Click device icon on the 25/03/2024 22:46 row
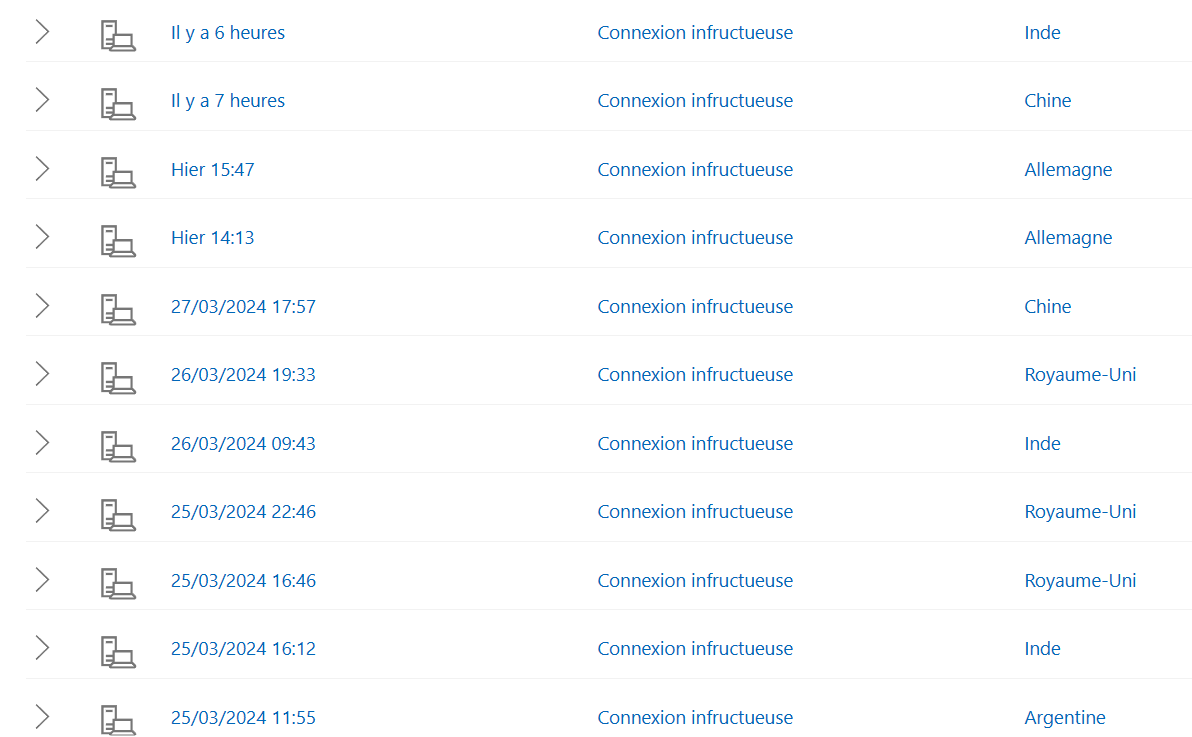Viewport: 1192px width, 737px height. click(118, 514)
